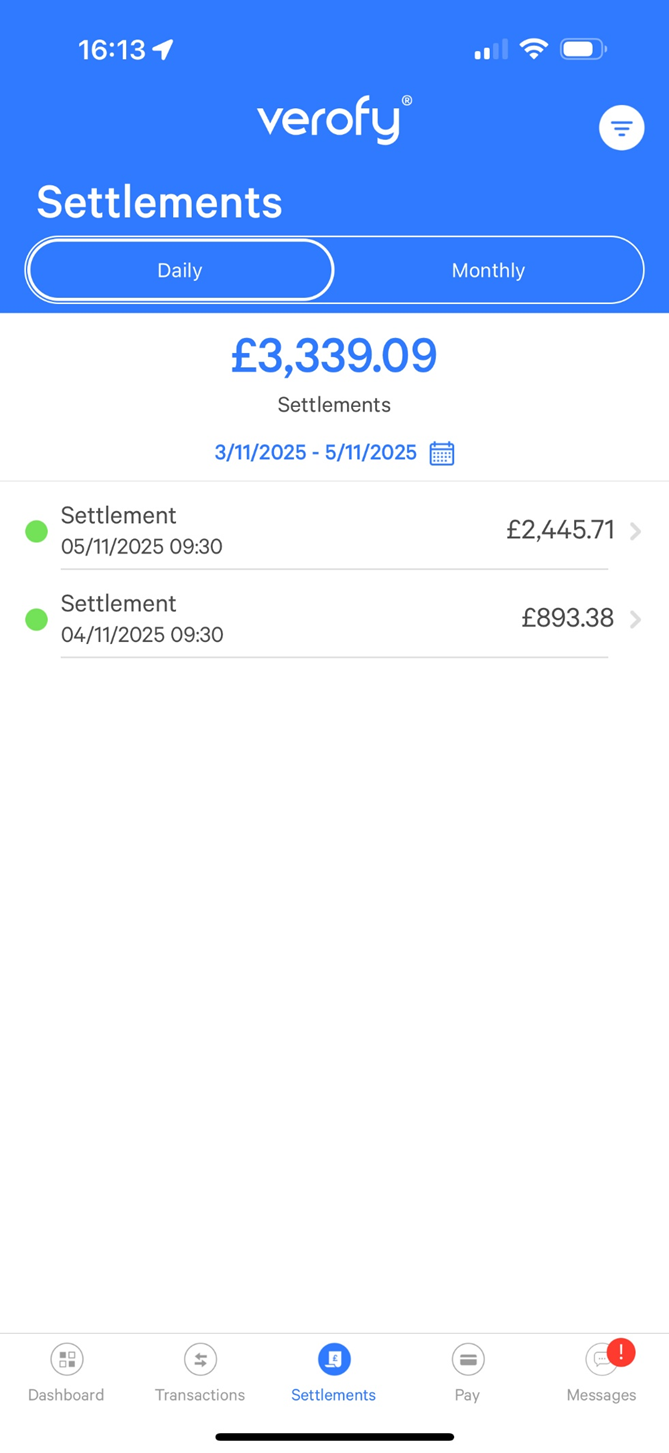Select the Settlements tab icon

(334, 1359)
